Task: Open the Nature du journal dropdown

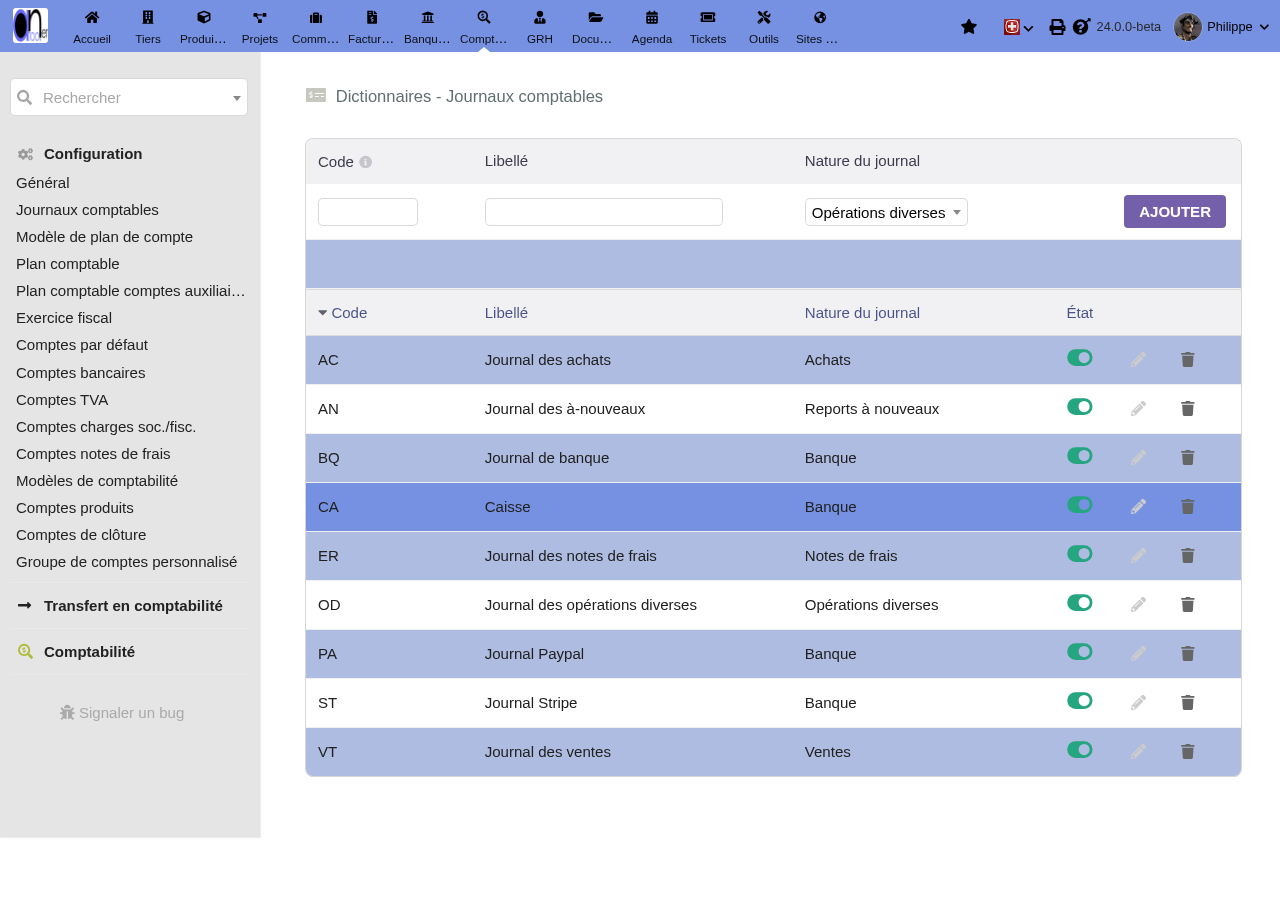Action: (886, 212)
